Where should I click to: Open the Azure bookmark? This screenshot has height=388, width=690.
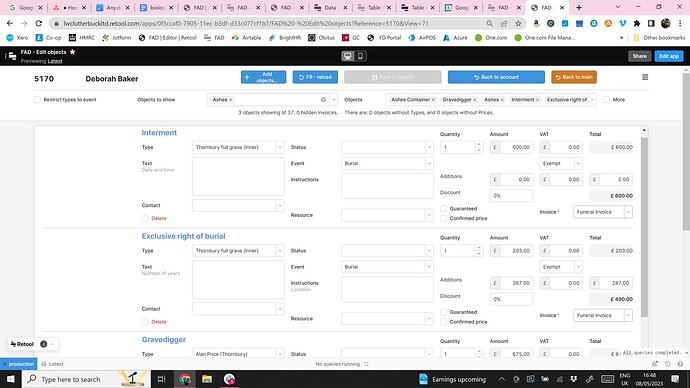tap(455, 38)
